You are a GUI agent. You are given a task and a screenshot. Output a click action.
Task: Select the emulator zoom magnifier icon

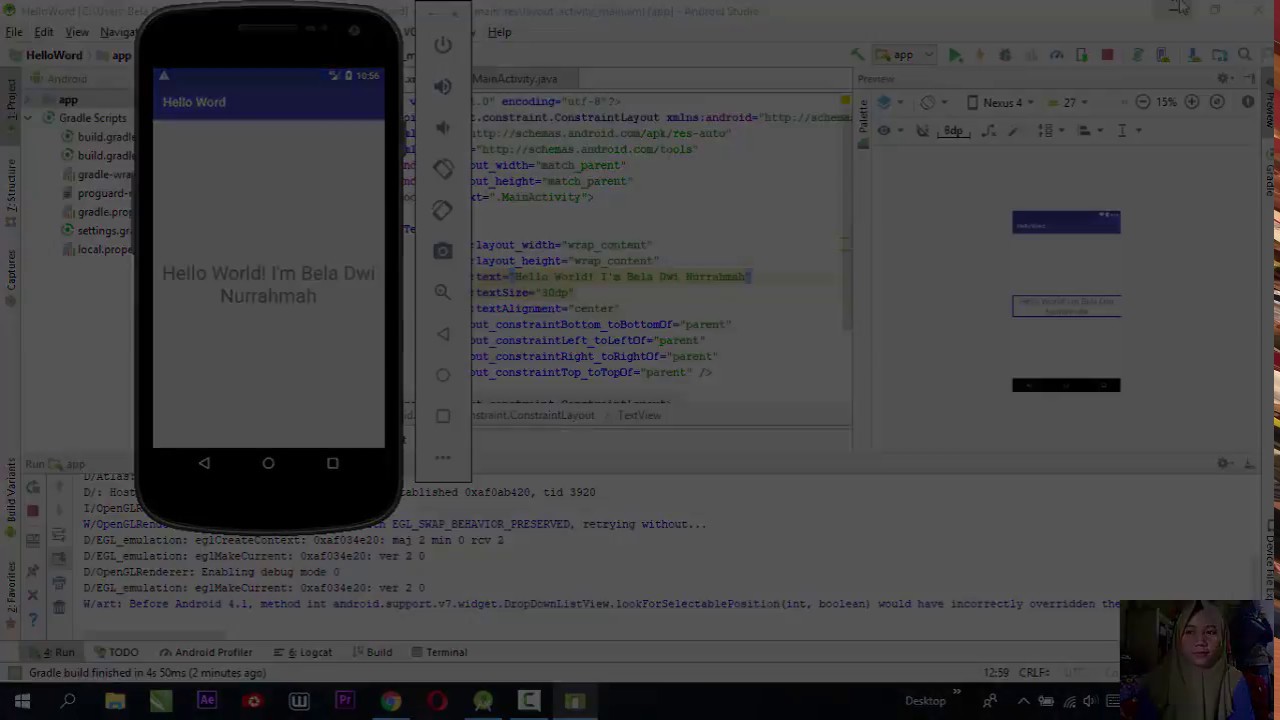tap(443, 292)
